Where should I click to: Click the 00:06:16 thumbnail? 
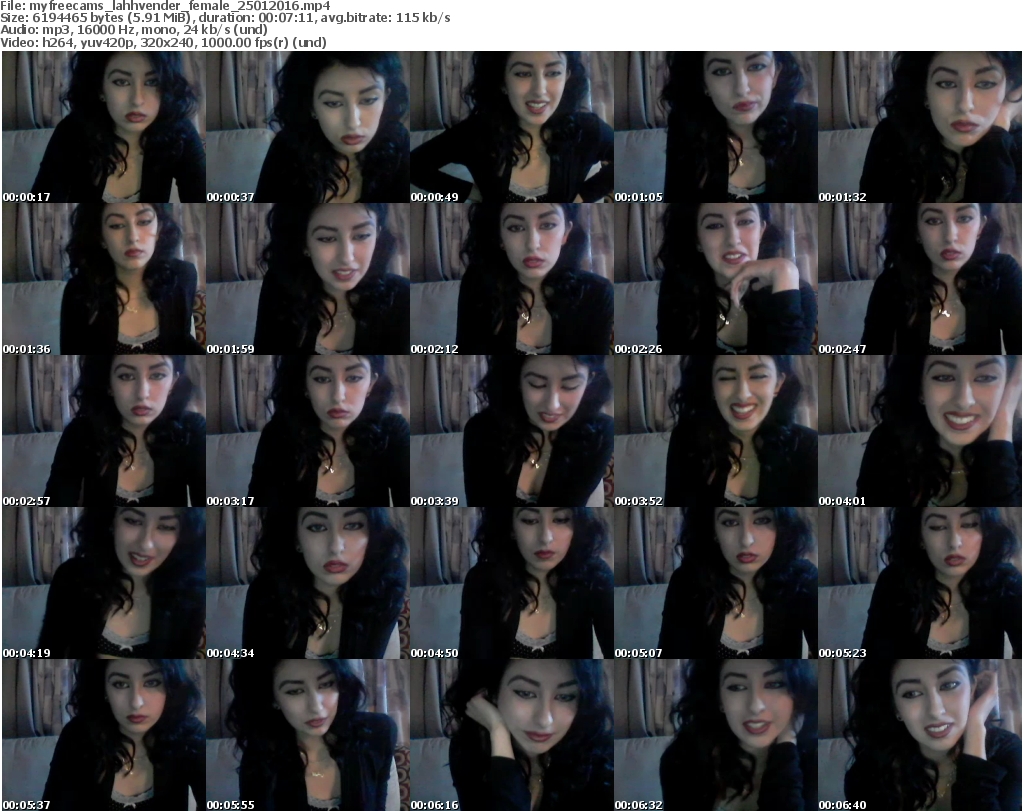click(x=511, y=735)
